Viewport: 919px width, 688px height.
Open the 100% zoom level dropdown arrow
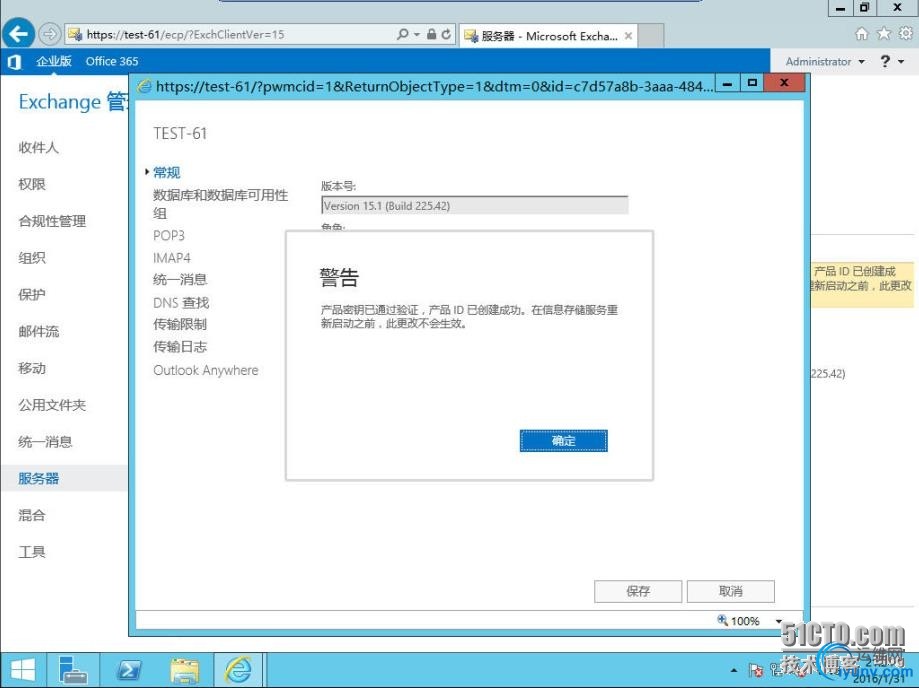coord(779,621)
